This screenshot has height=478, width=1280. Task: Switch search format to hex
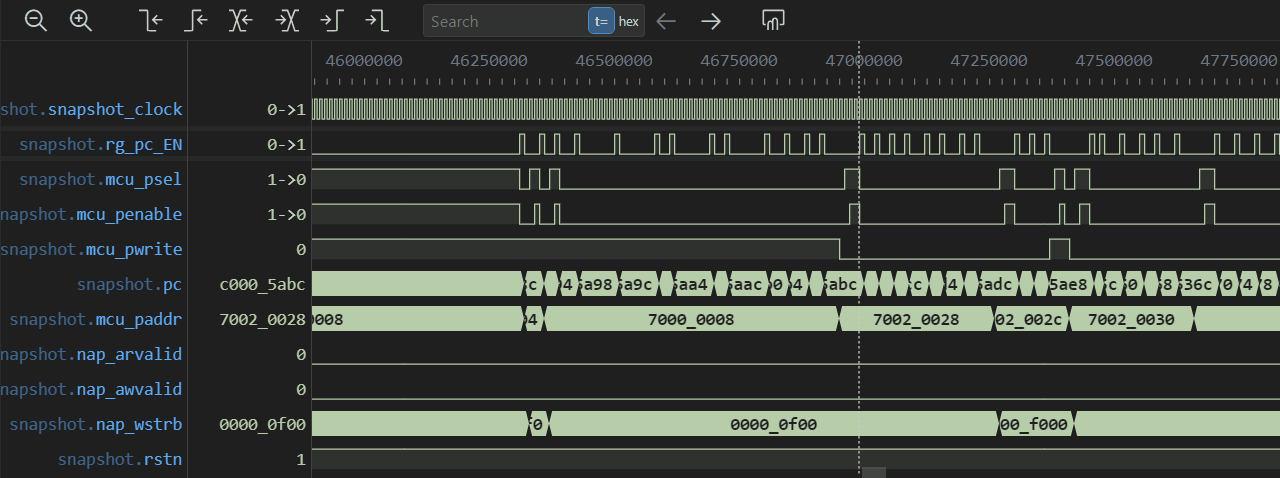point(629,21)
